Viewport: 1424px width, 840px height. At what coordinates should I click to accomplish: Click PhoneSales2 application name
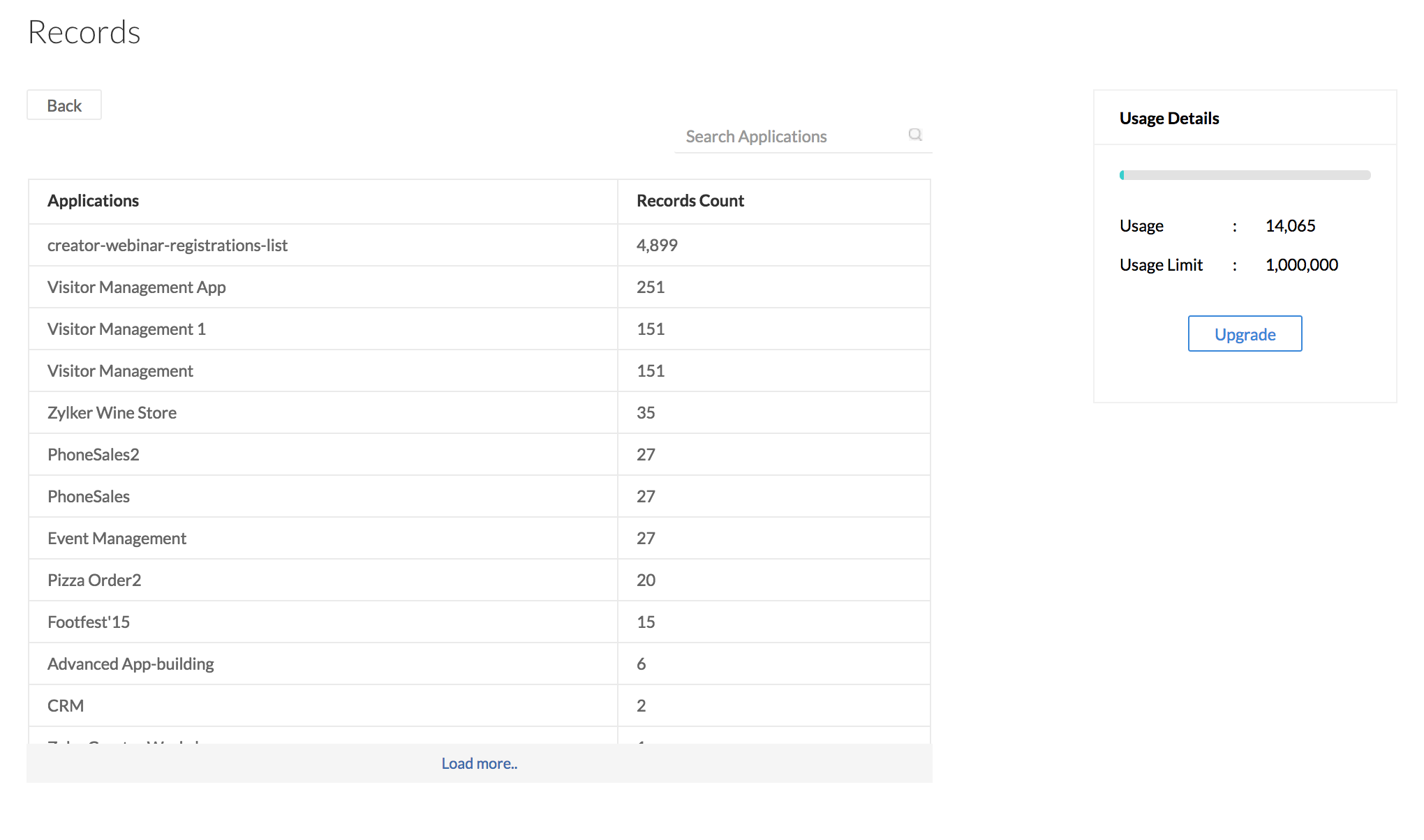click(x=94, y=455)
